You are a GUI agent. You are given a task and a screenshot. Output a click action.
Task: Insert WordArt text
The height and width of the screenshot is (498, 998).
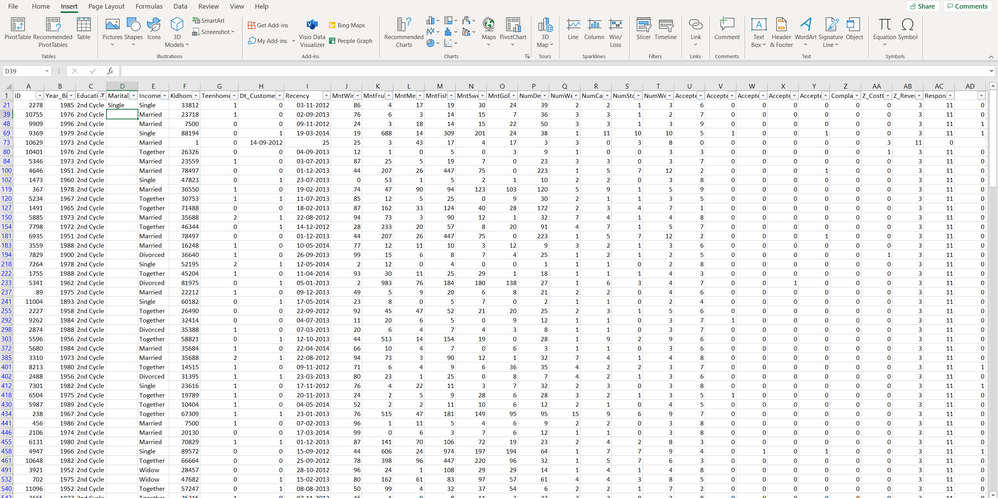[805, 29]
